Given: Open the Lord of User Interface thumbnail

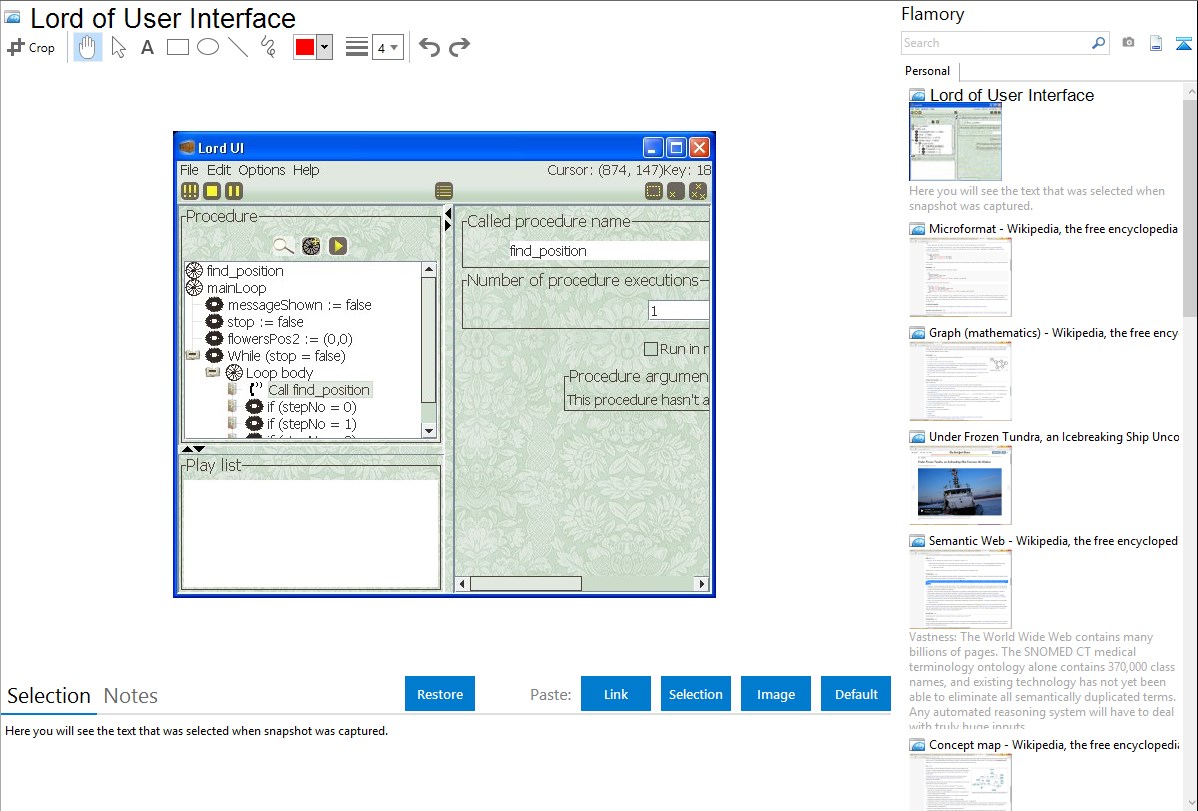Looking at the screenshot, I should tap(955, 142).
